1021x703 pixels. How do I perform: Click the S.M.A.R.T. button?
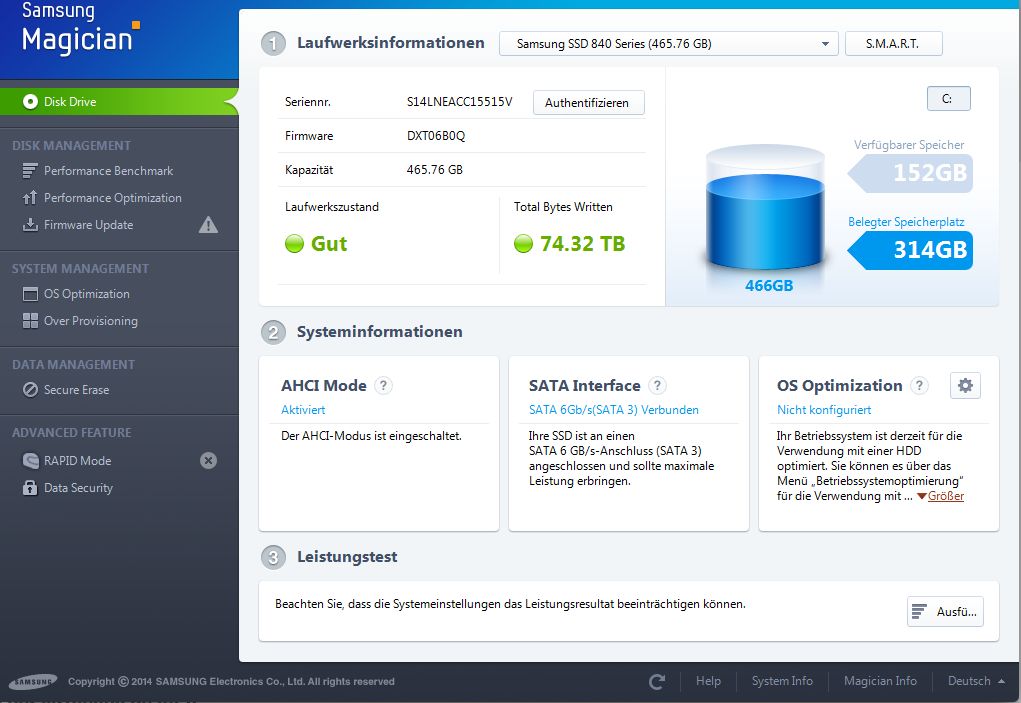tap(893, 44)
